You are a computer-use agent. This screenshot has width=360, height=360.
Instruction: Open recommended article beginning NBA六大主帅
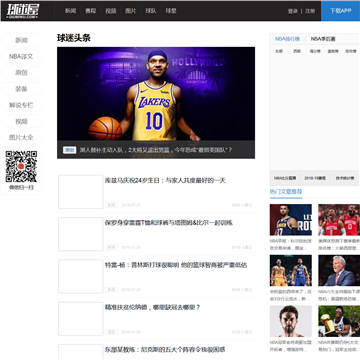[x=339, y=295]
